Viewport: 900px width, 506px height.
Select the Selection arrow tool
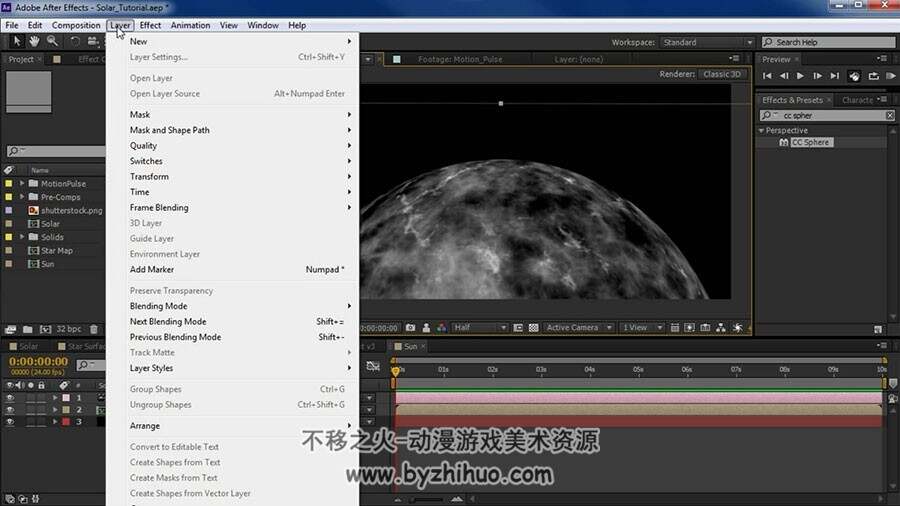17,41
